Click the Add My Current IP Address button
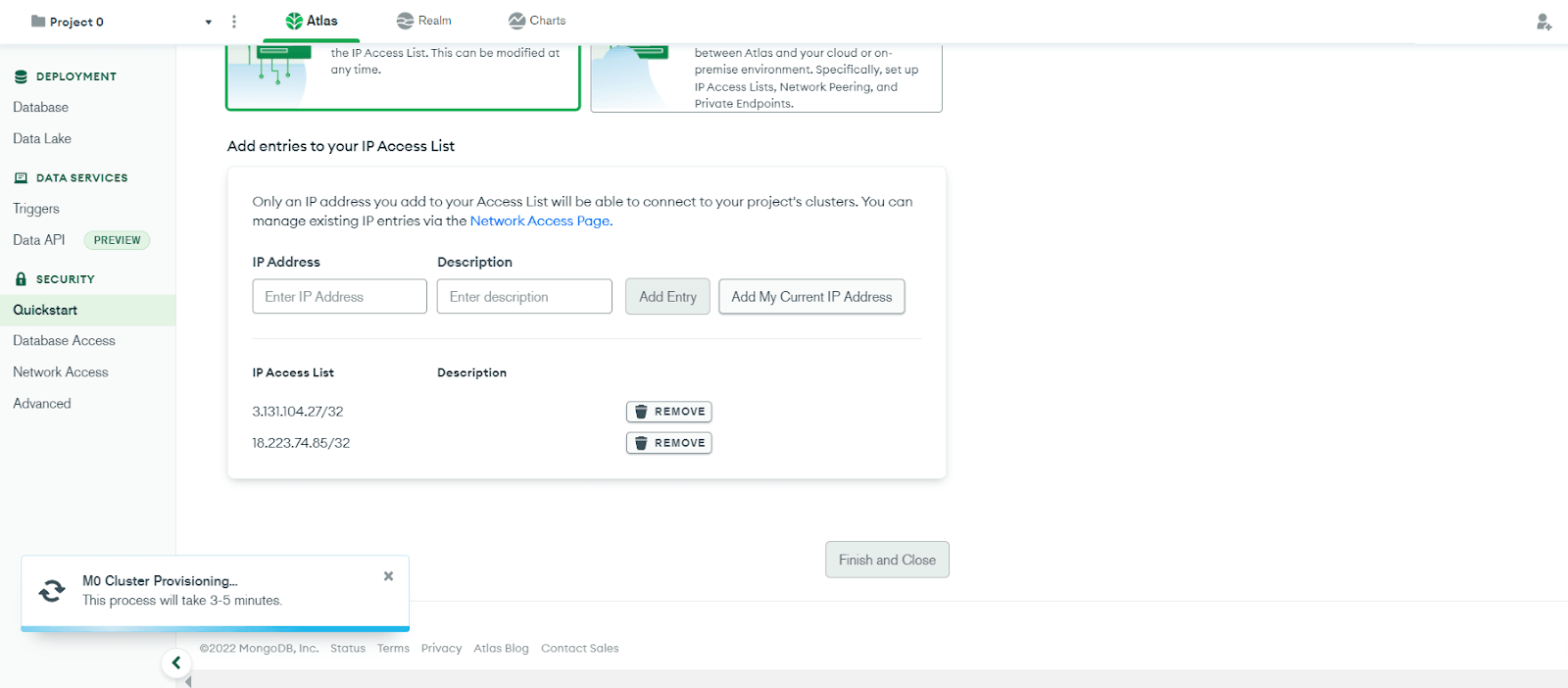Viewport: 1568px width, 688px height. [x=811, y=297]
